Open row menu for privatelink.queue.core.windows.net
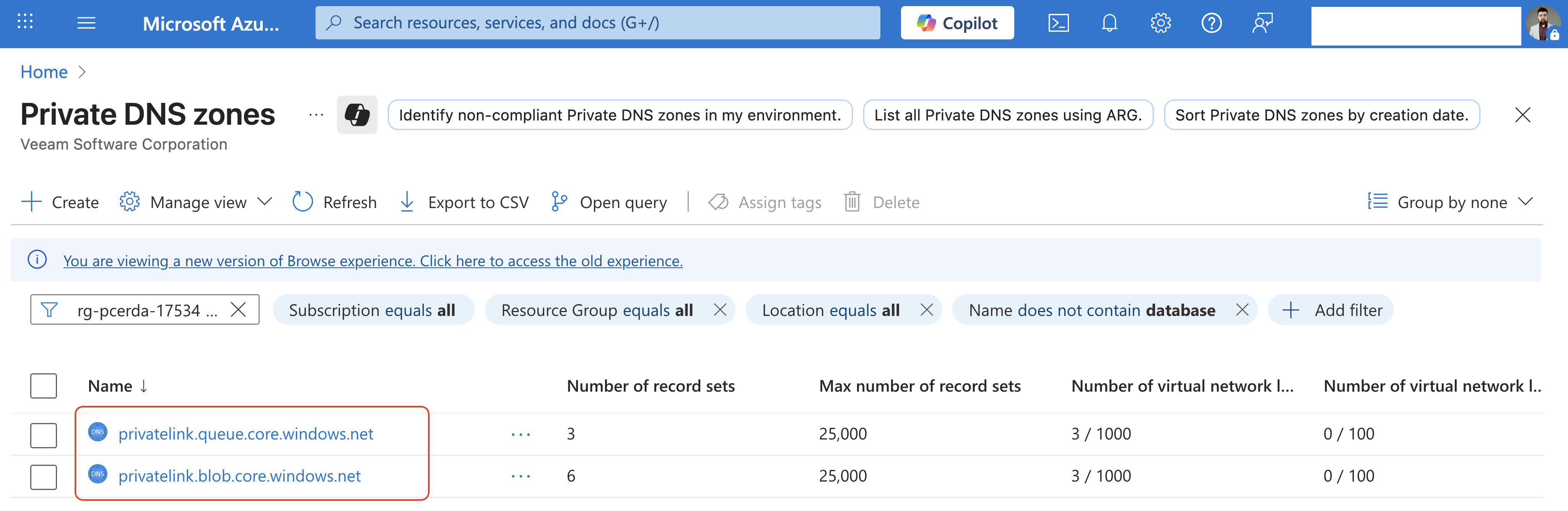 pos(520,434)
